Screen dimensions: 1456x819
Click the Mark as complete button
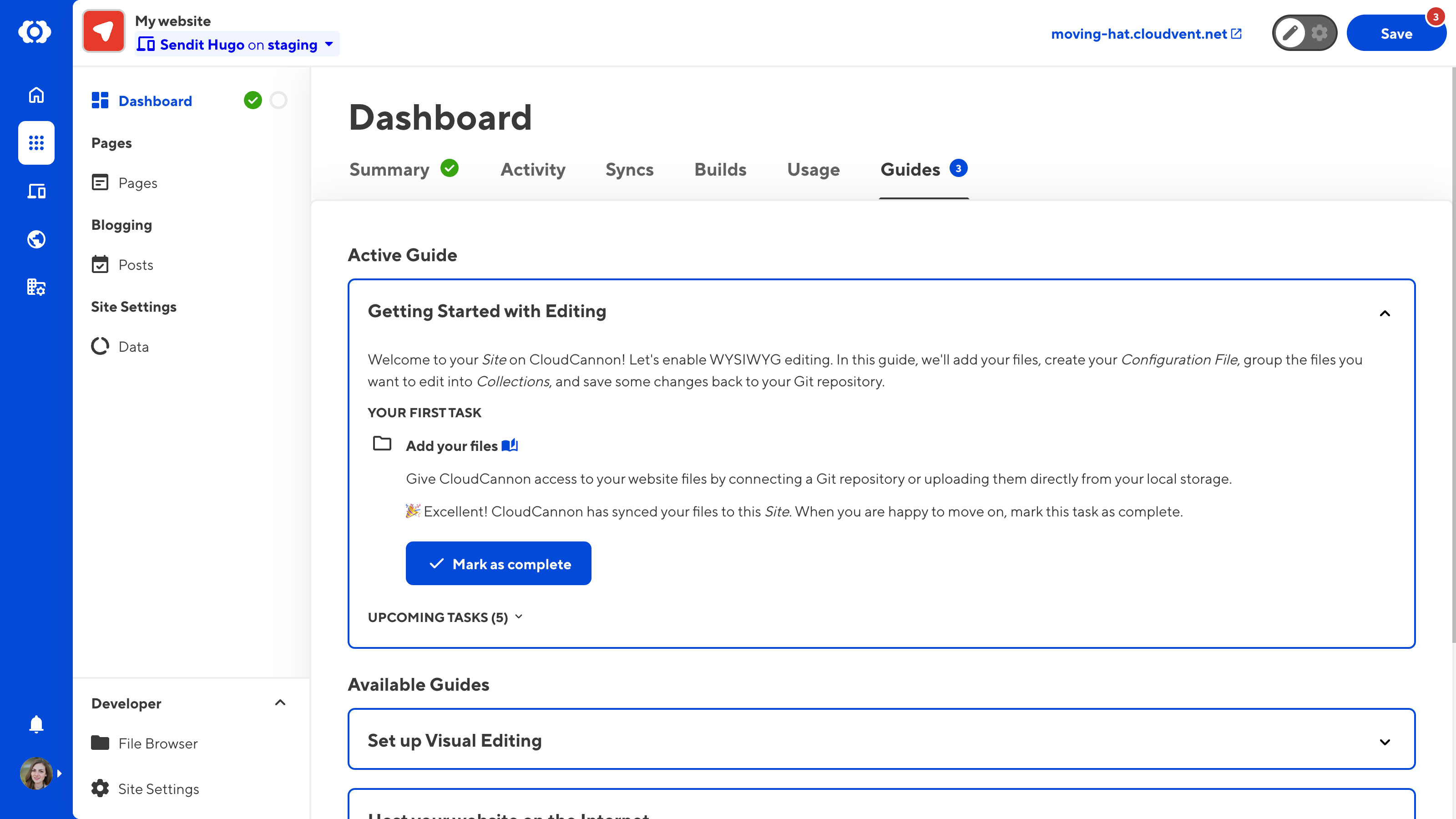point(498,563)
